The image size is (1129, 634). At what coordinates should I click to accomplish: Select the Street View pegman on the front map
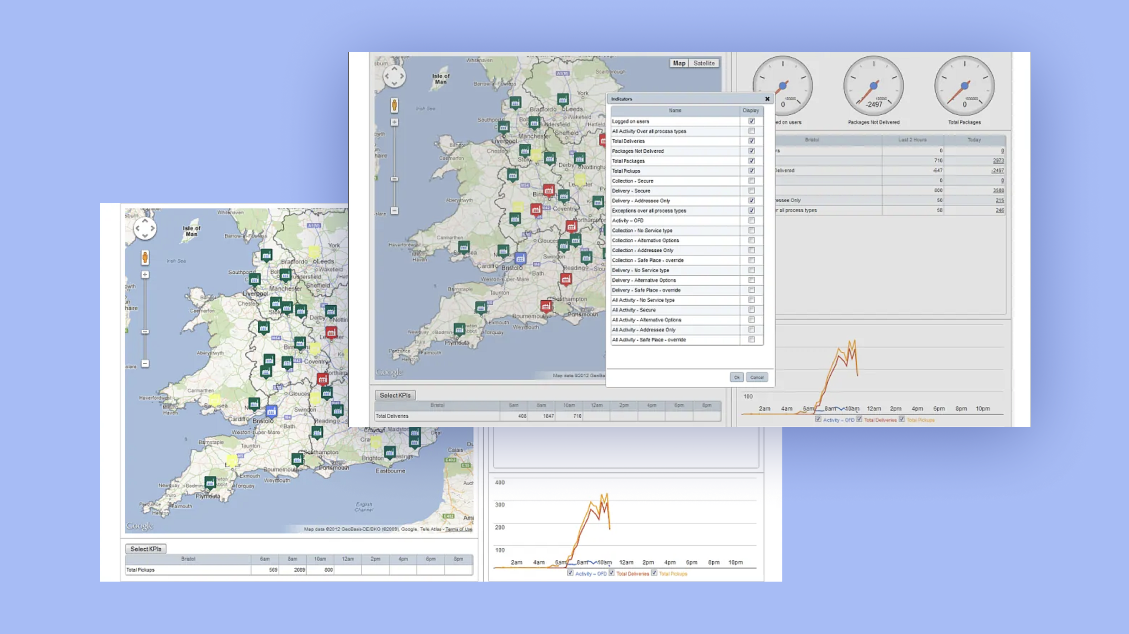tap(394, 105)
